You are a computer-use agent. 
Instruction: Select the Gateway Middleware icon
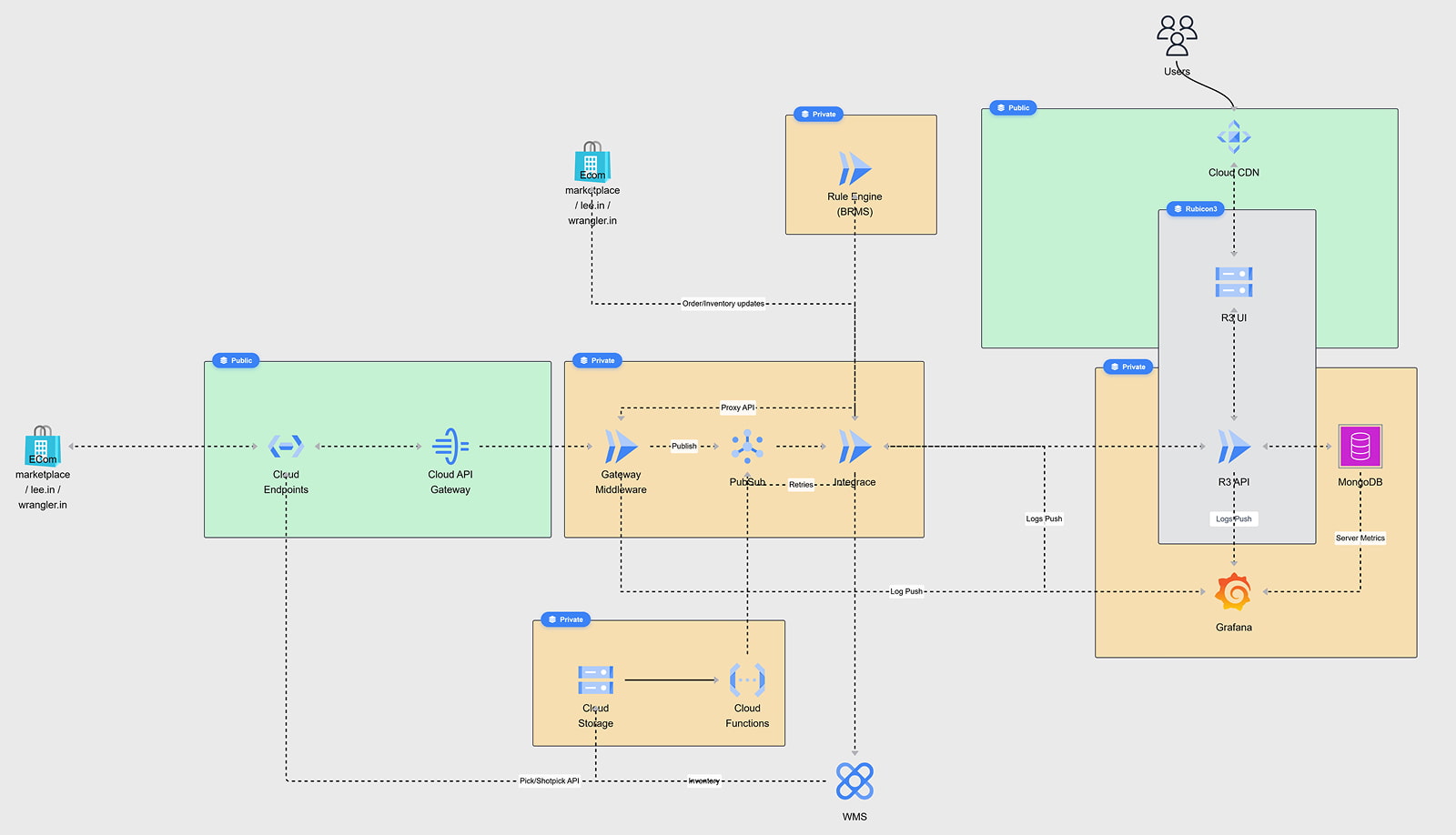tap(621, 447)
